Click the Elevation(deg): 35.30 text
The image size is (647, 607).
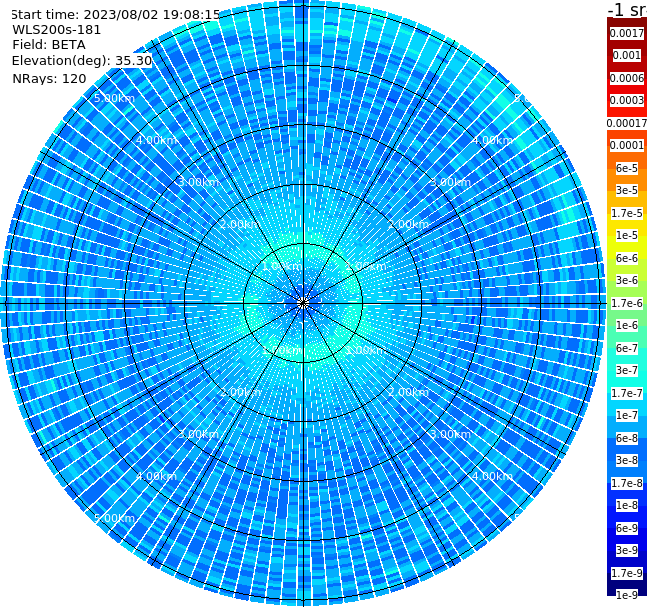[82, 61]
